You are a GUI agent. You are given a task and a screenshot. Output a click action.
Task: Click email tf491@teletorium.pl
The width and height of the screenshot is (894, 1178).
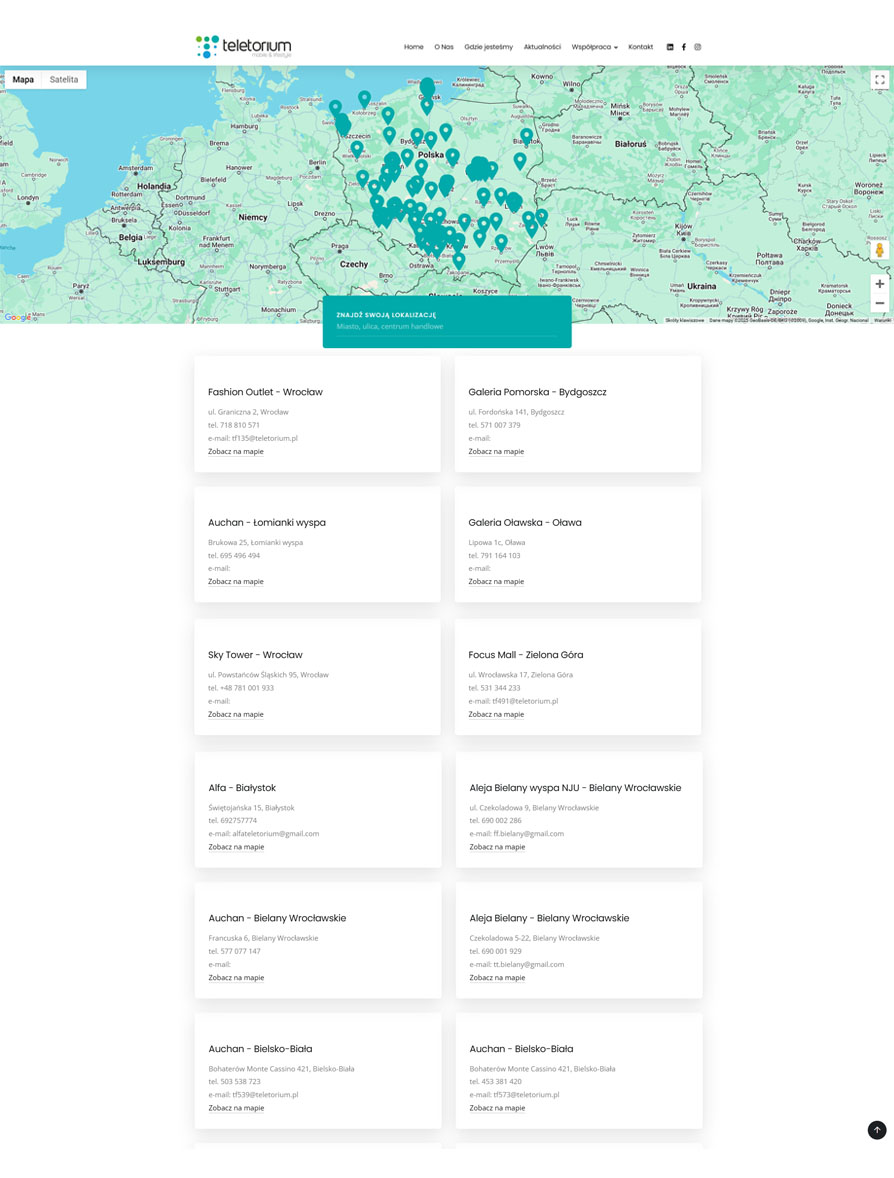click(x=525, y=701)
